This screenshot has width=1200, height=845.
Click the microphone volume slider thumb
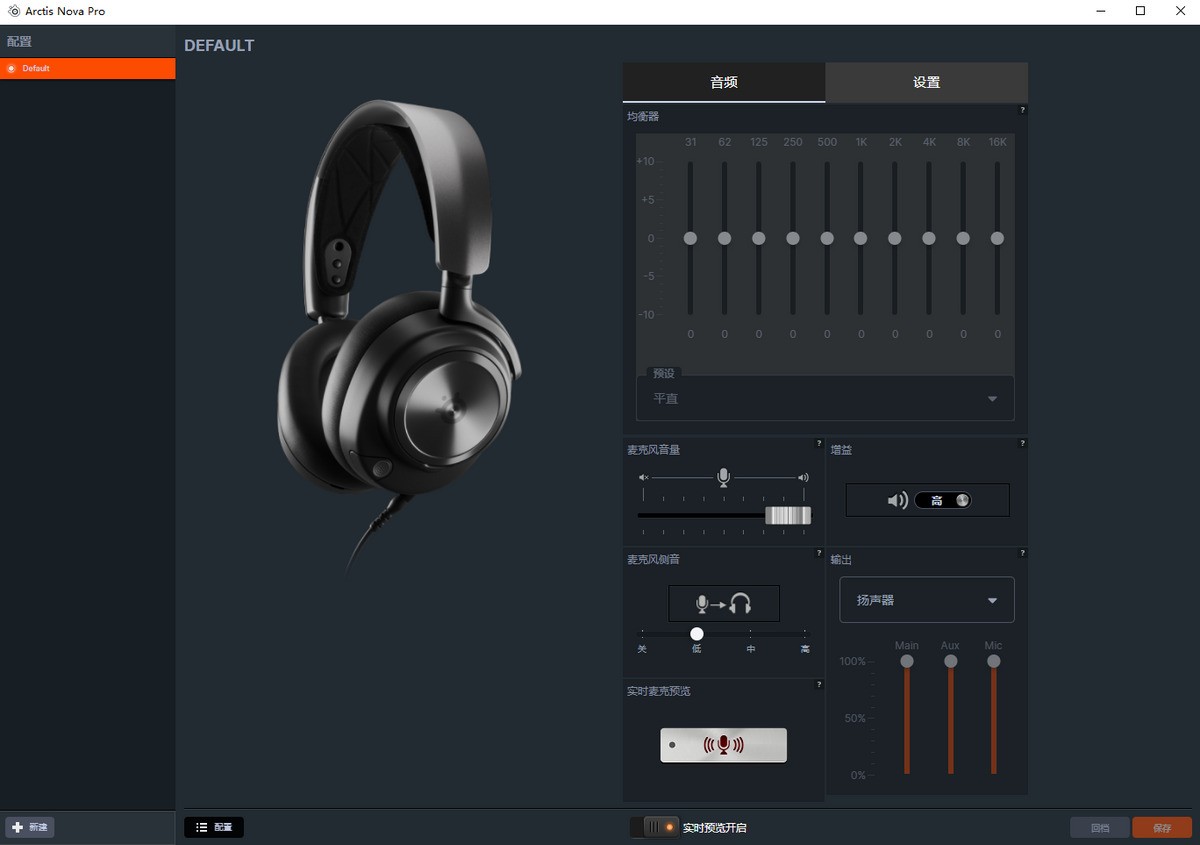788,515
